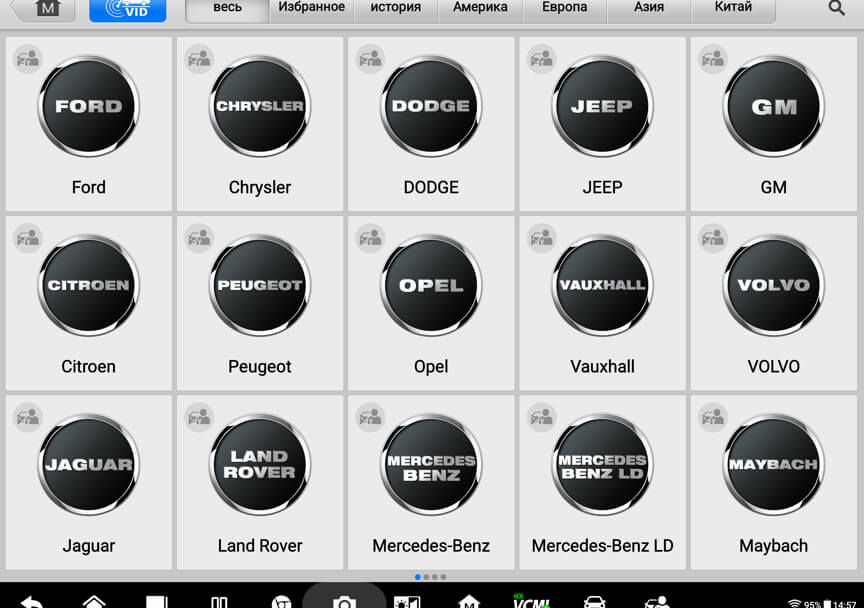The height and width of the screenshot is (608, 864).
Task: Open the brightness display icon in bottom bar
Action: click(x=407, y=601)
